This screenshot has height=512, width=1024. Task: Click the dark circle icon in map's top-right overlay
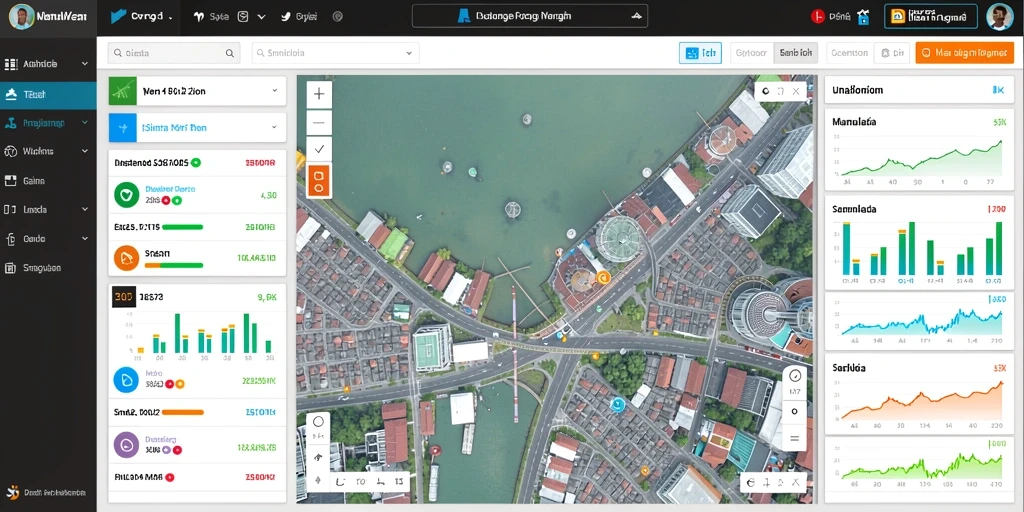point(766,91)
